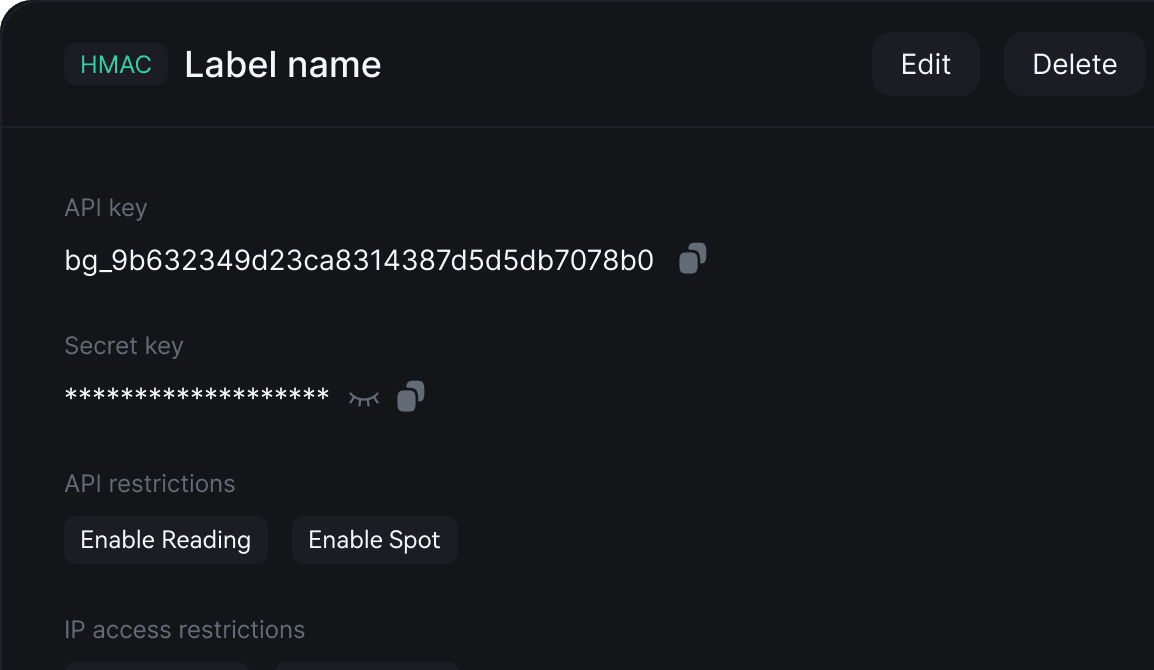Click the API key field label
The width and height of the screenshot is (1154, 670).
click(x=106, y=208)
